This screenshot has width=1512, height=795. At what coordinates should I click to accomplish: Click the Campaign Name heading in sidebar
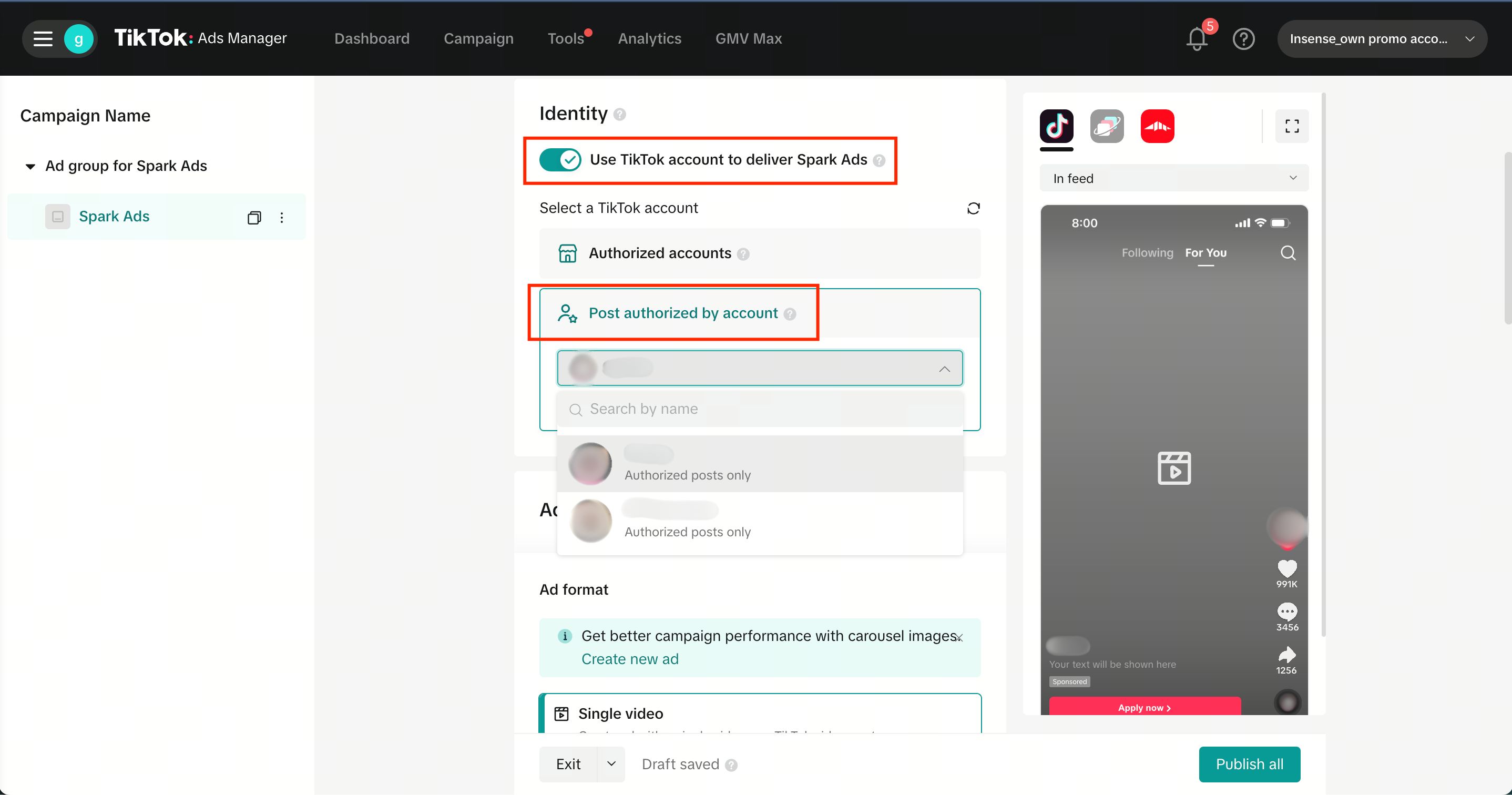(x=85, y=116)
